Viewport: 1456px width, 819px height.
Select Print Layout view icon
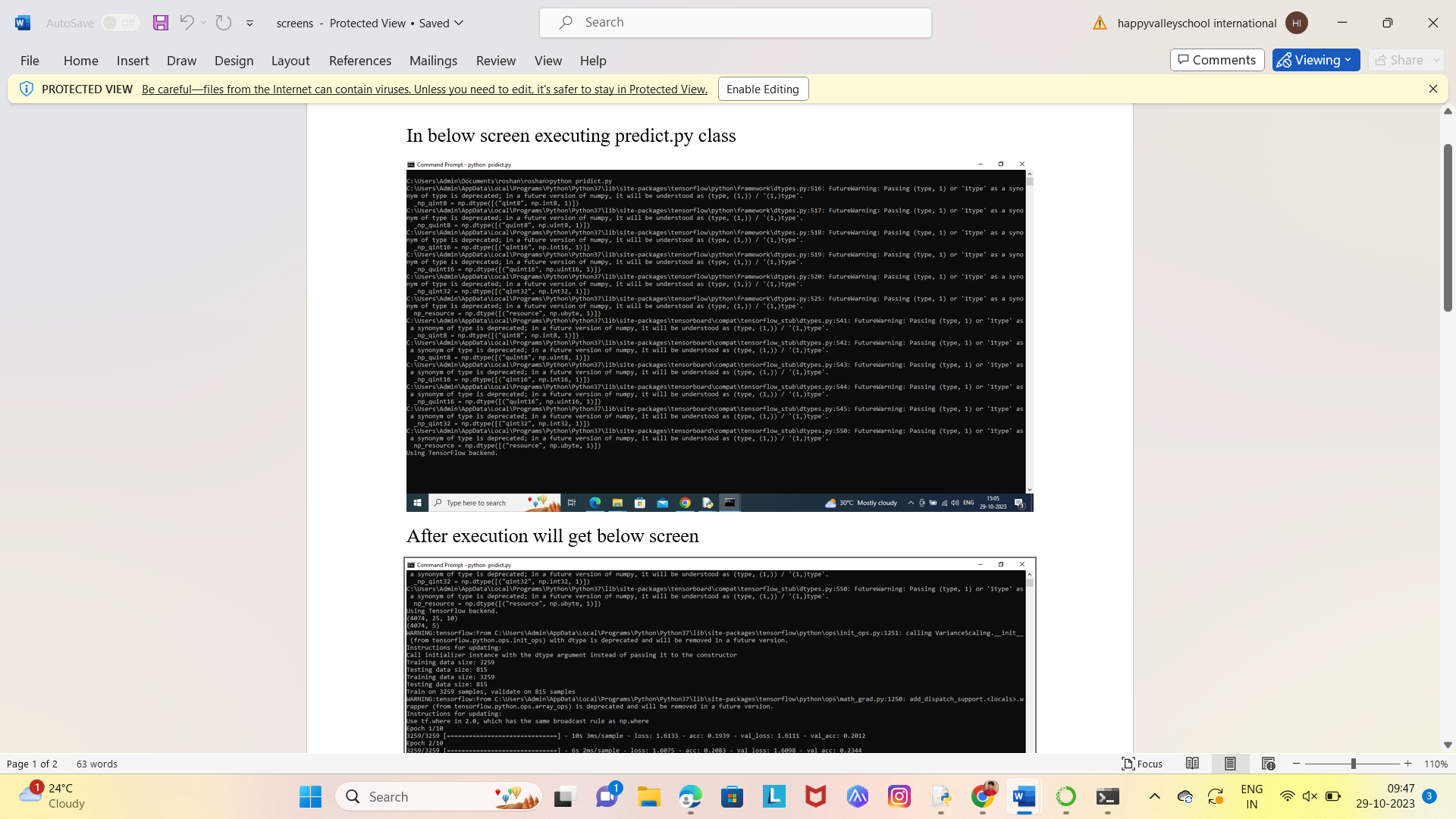(1230, 764)
